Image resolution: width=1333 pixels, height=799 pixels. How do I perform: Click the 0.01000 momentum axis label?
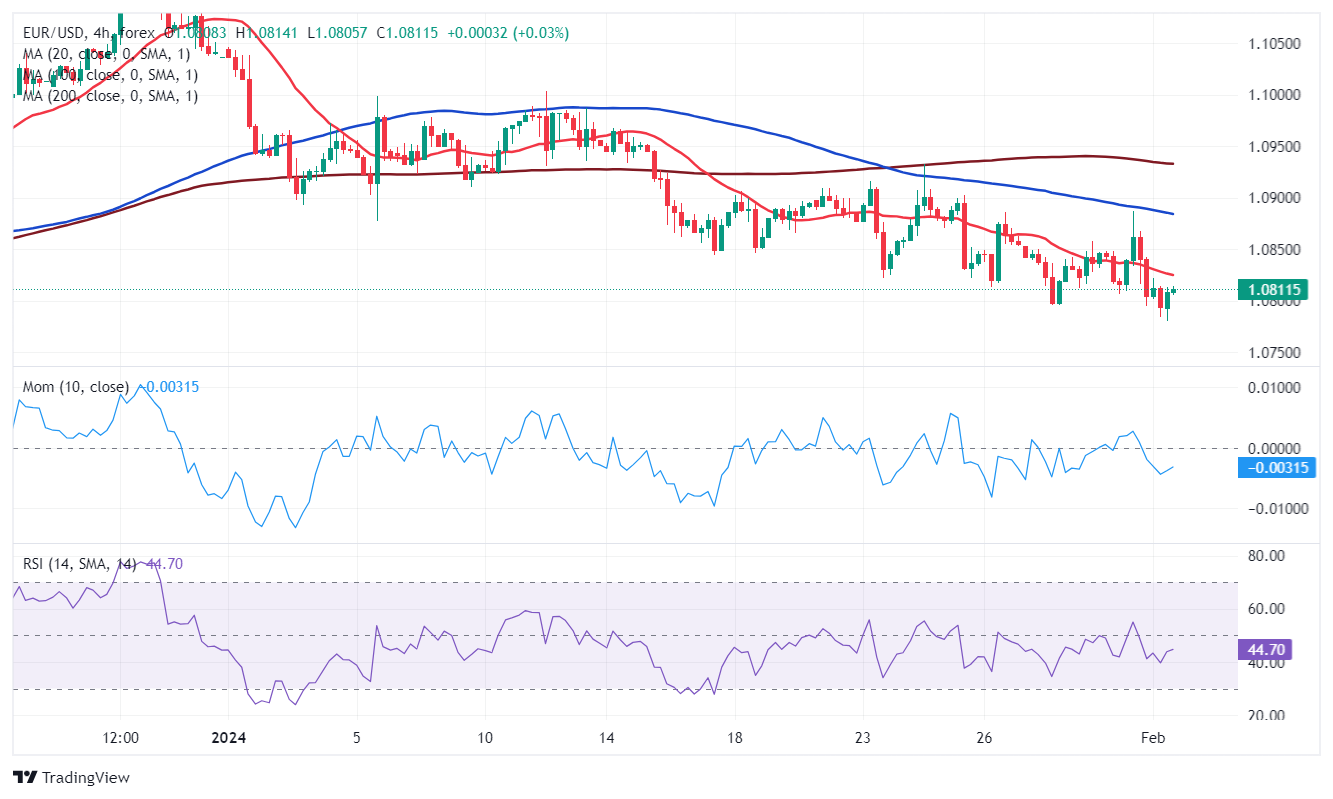pyautogui.click(x=1273, y=388)
